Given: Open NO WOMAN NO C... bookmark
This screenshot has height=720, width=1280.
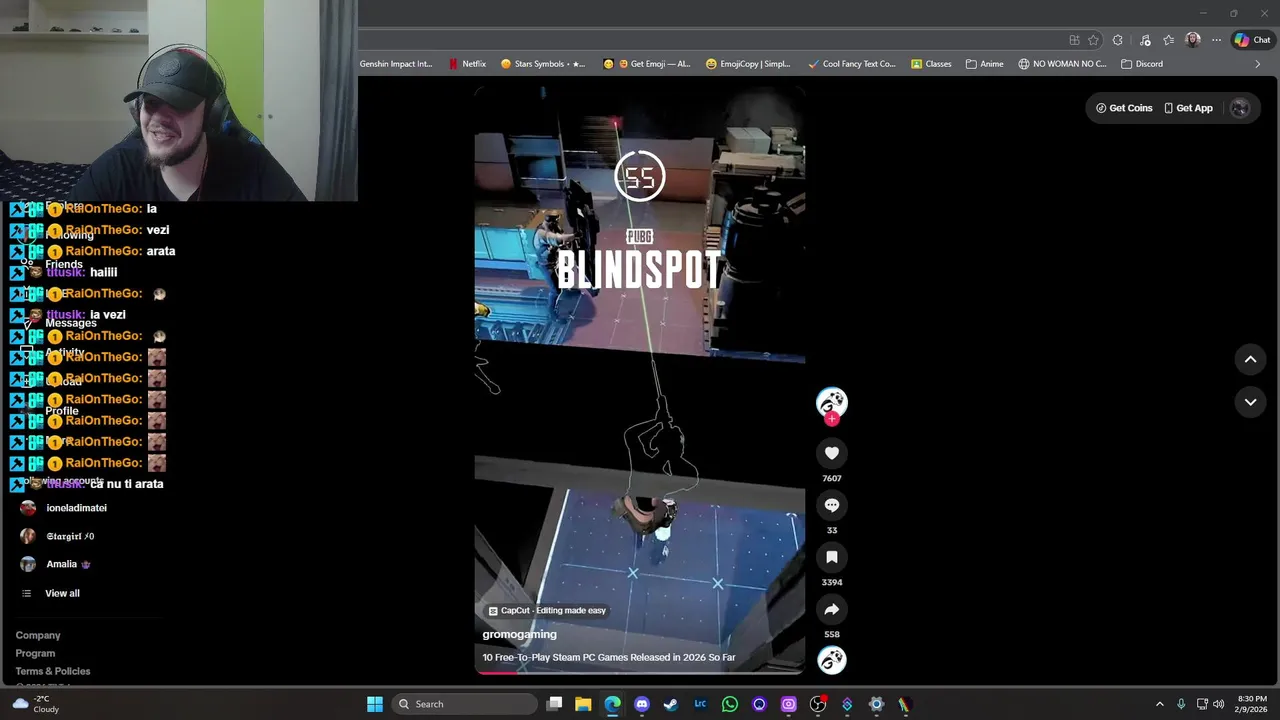Looking at the screenshot, I should click(x=1062, y=64).
